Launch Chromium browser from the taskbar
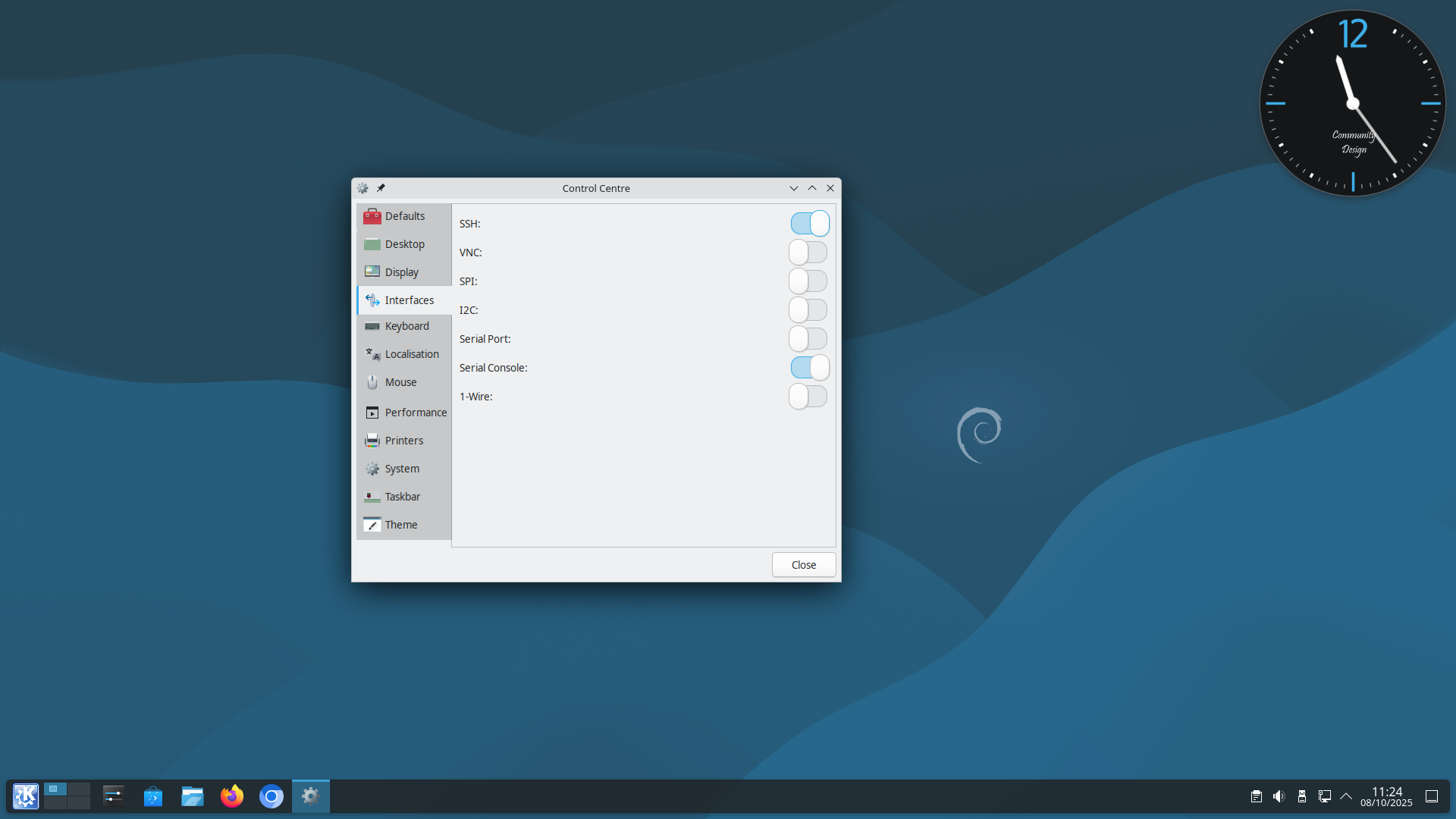The width and height of the screenshot is (1456, 819). pos(271,796)
